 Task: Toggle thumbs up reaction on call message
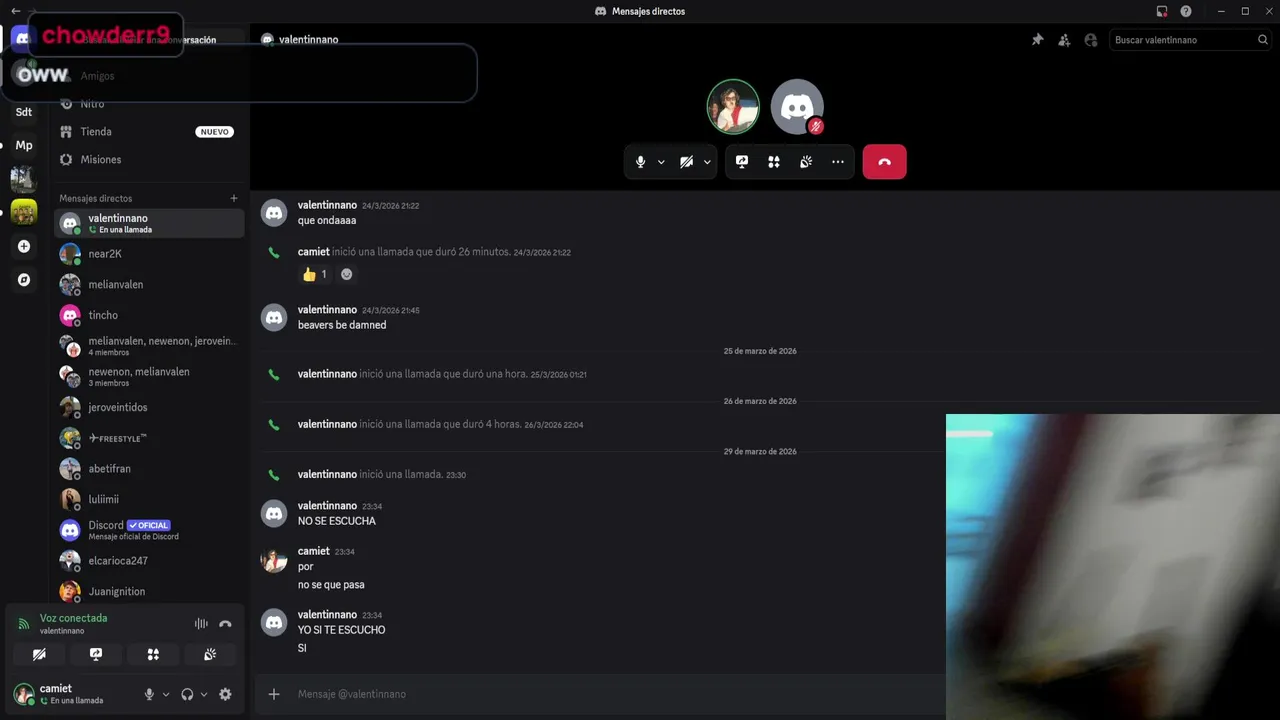coord(315,274)
